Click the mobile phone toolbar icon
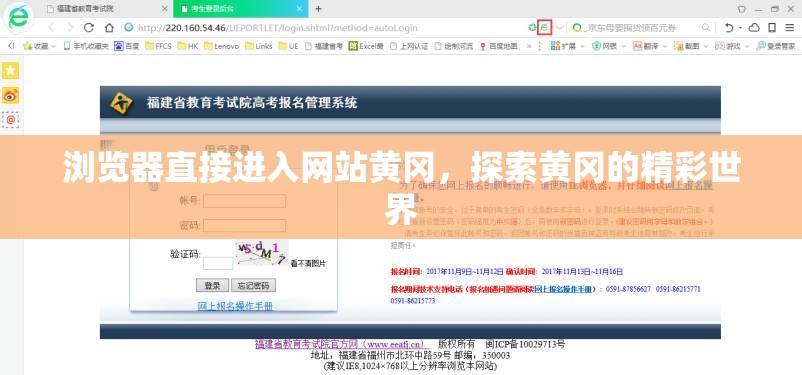 (772, 28)
